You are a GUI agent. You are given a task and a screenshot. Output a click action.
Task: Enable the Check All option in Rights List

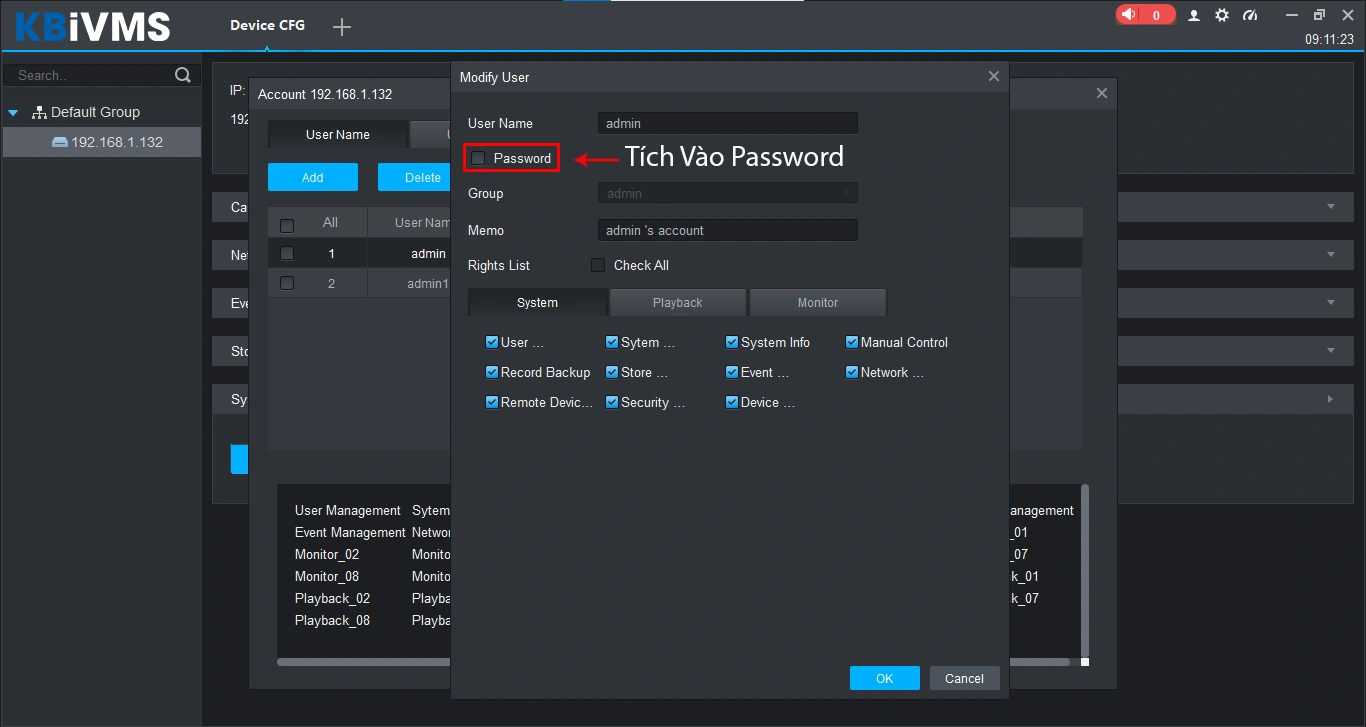(x=597, y=264)
